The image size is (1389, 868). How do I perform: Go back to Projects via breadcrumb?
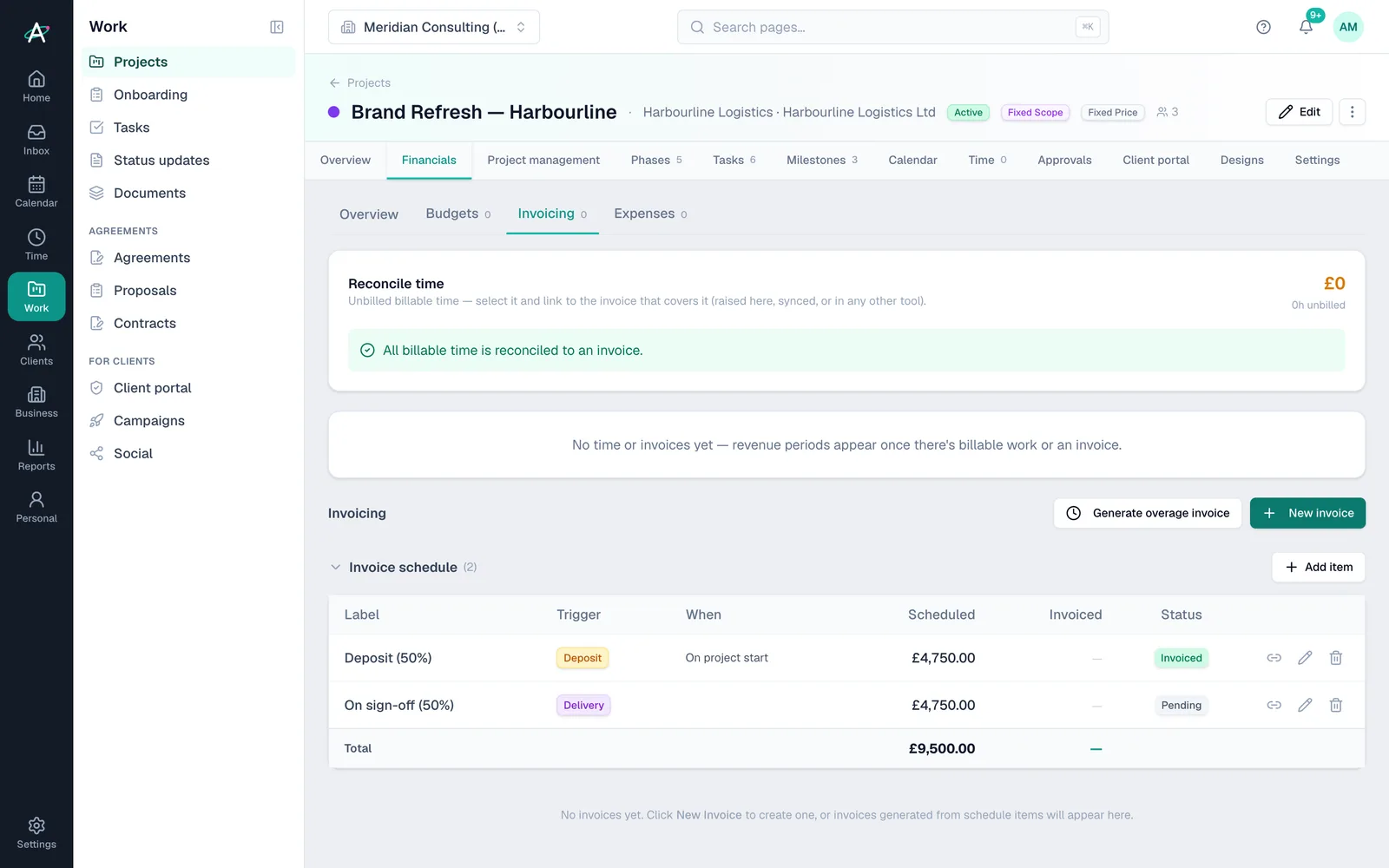(x=360, y=82)
